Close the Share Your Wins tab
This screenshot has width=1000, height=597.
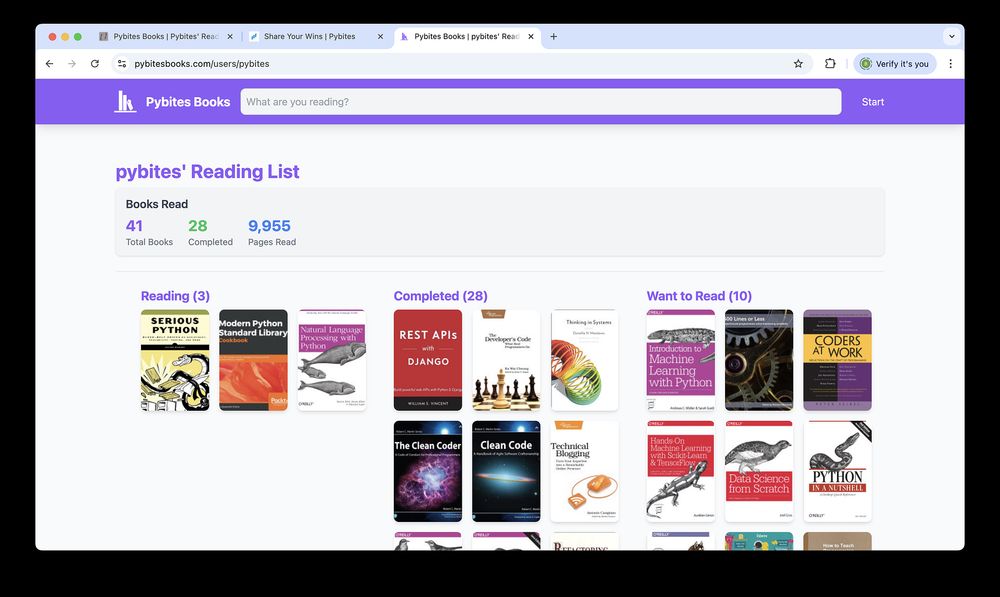(381, 36)
